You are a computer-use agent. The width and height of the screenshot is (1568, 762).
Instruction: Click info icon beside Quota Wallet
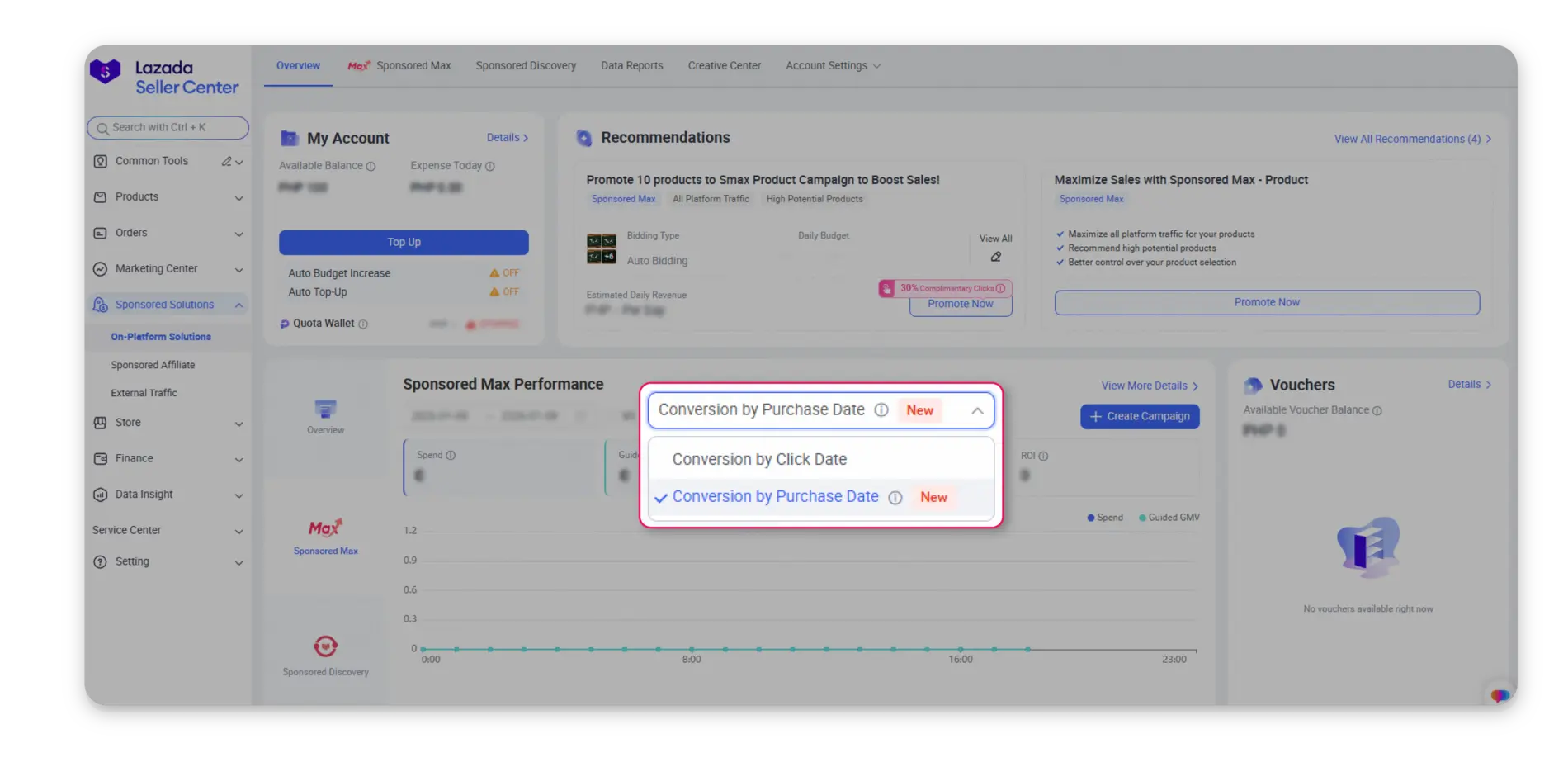point(363,324)
